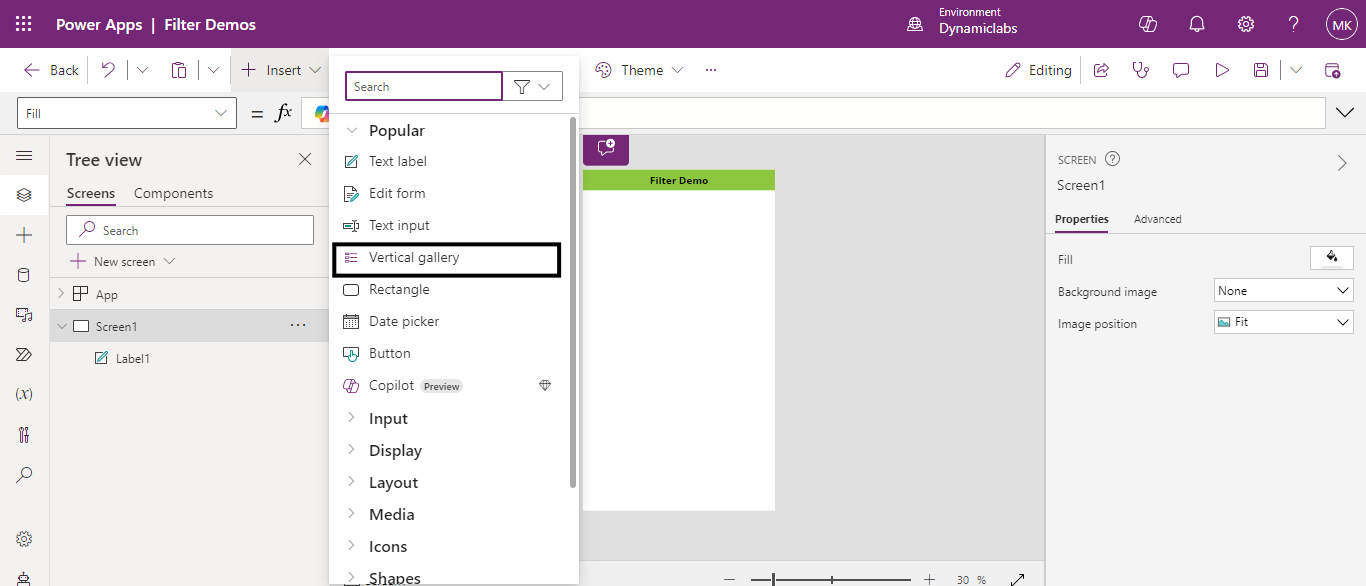
Task: Click the Save disk icon
Action: 1261,70
